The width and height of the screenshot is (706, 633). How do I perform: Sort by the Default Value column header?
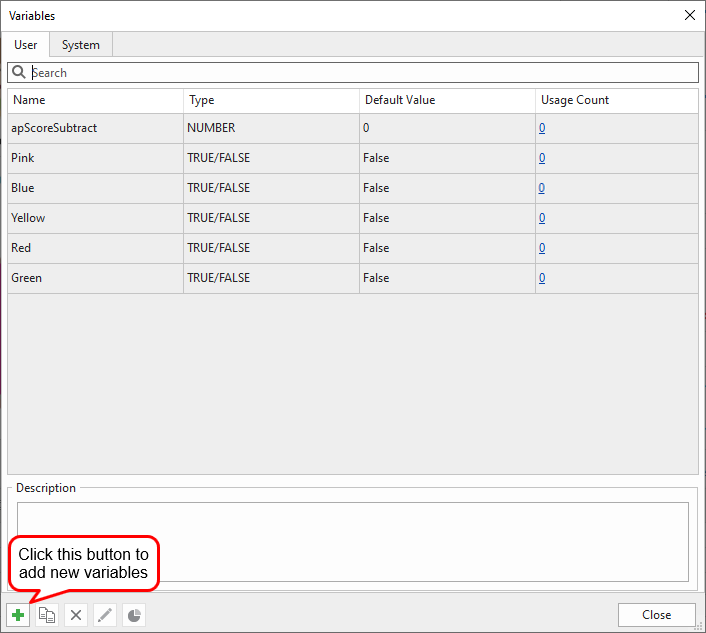pos(447,100)
